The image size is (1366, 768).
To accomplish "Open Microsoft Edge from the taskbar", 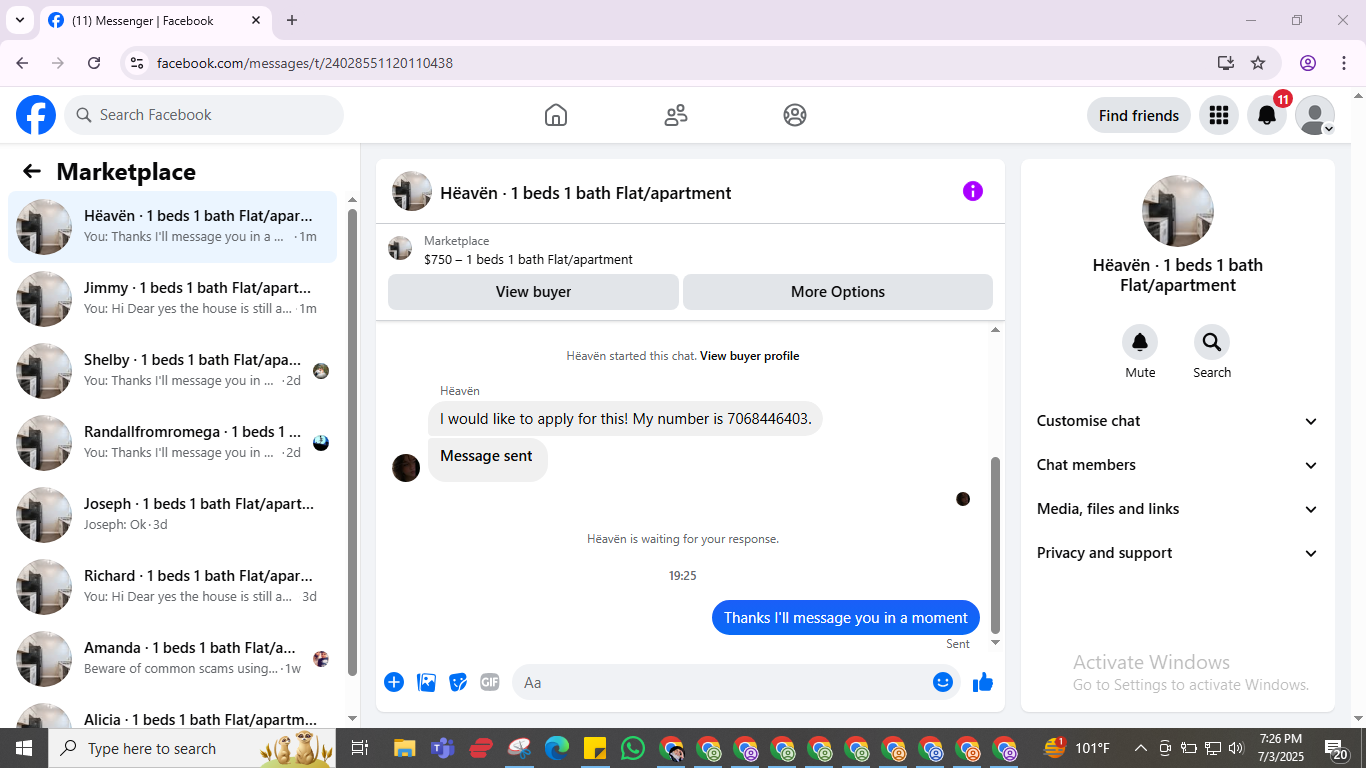I will (x=556, y=748).
